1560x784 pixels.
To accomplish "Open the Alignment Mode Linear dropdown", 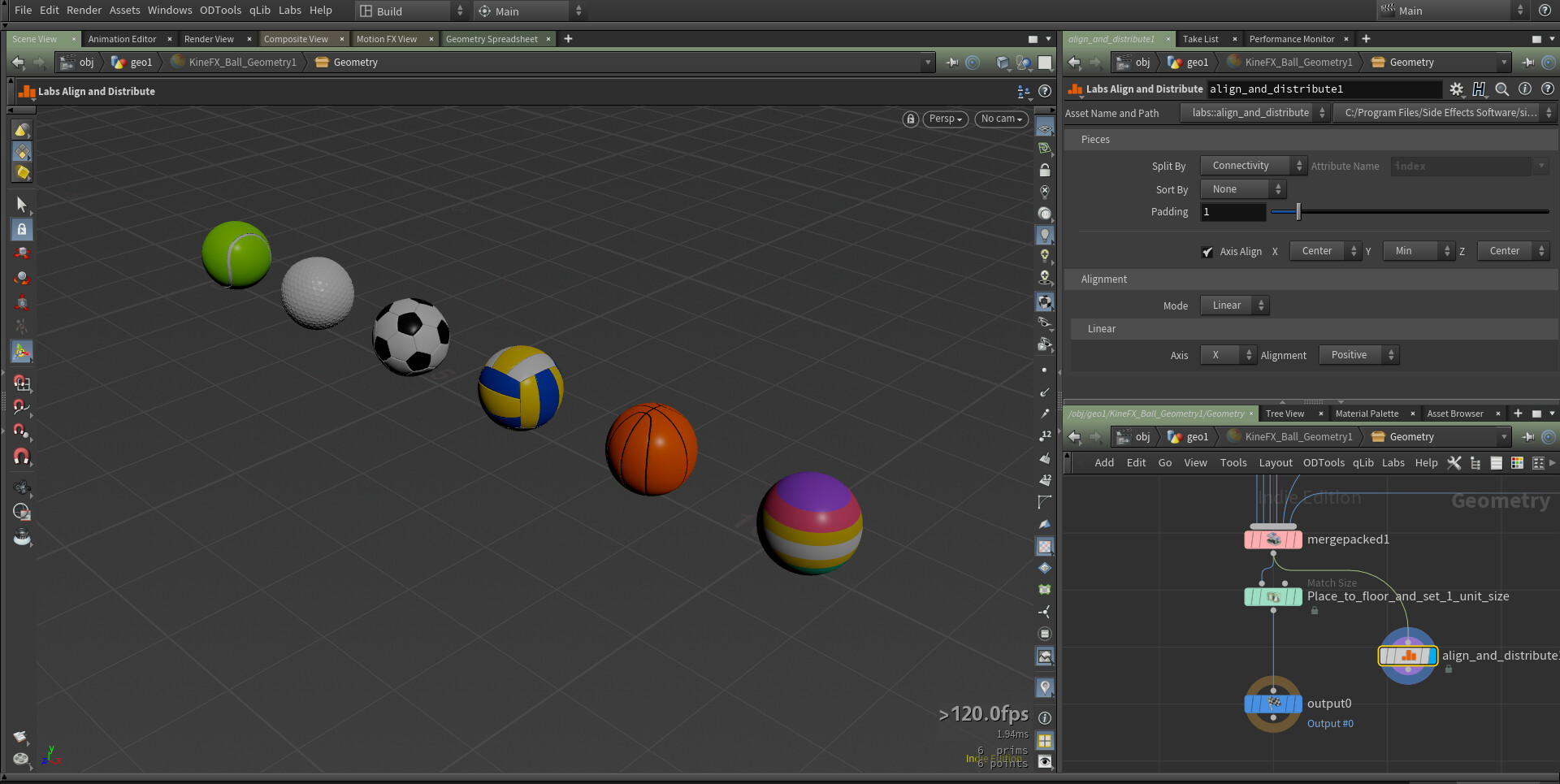I will click(x=1233, y=305).
